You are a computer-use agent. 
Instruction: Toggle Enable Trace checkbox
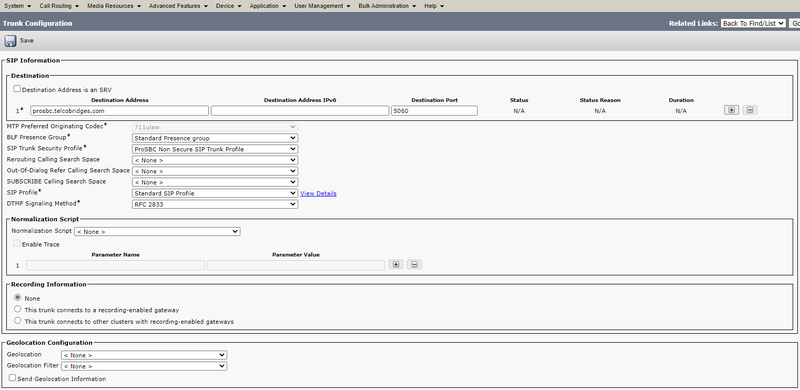tap(17, 243)
